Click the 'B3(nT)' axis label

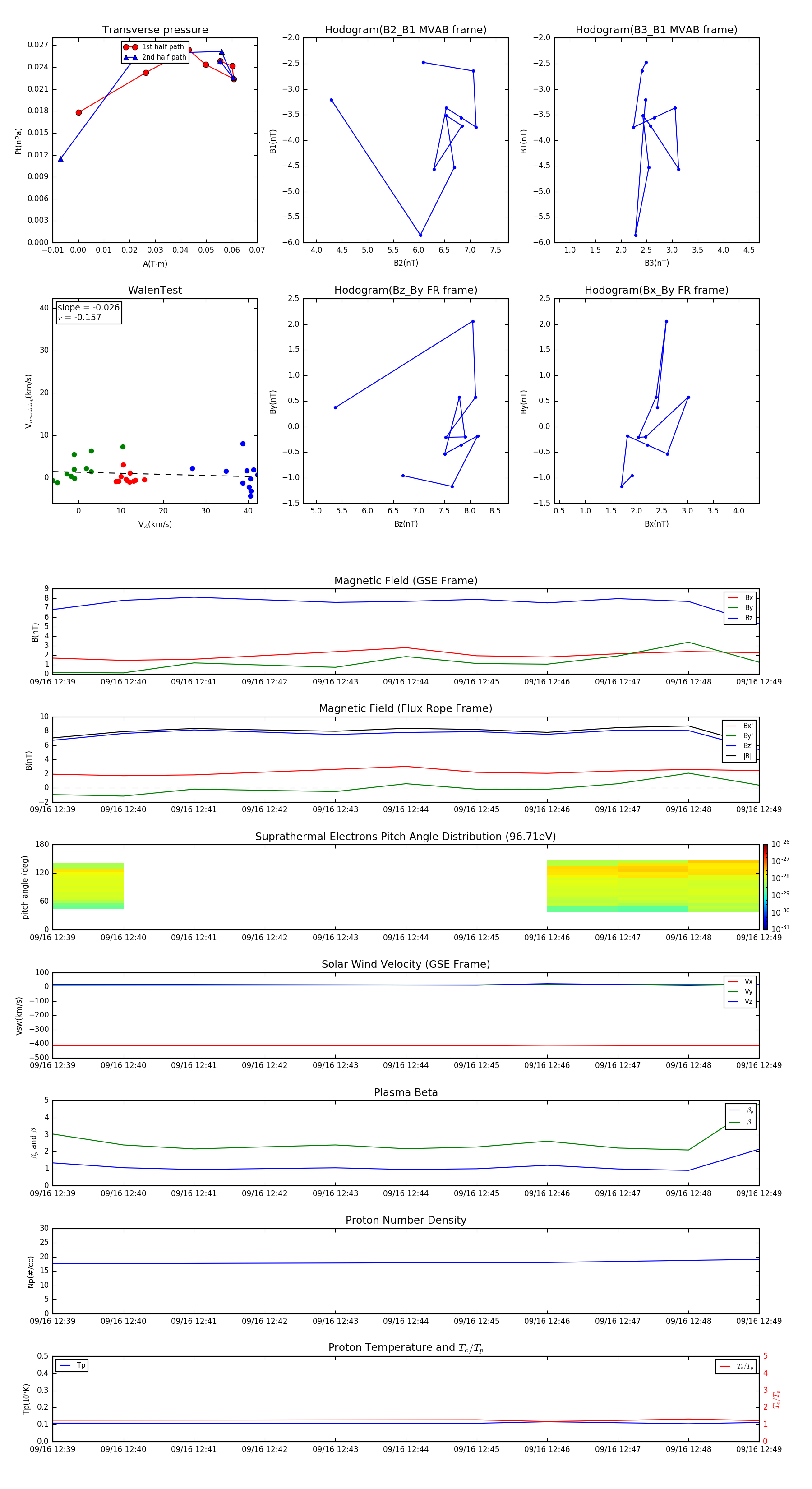click(x=656, y=263)
